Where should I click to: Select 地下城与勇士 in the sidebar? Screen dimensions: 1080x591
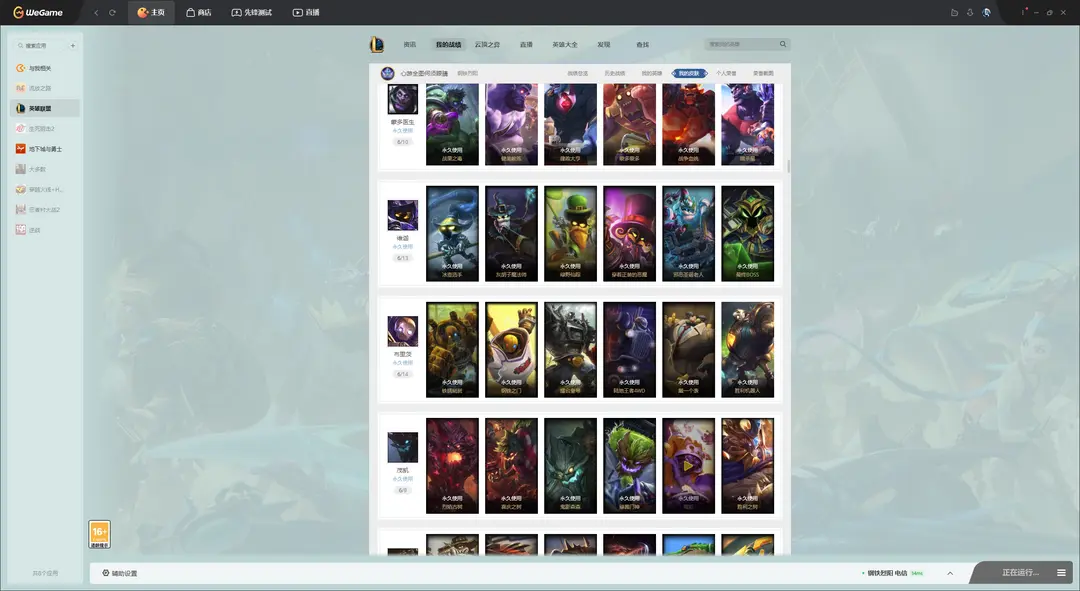[45, 149]
